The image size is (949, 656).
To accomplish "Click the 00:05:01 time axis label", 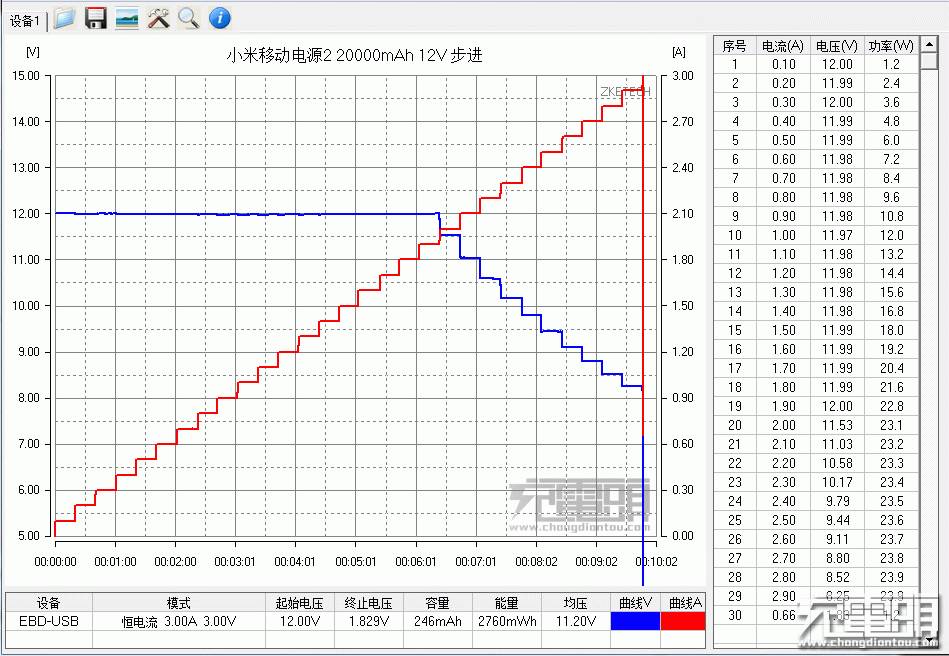I will (x=356, y=562).
